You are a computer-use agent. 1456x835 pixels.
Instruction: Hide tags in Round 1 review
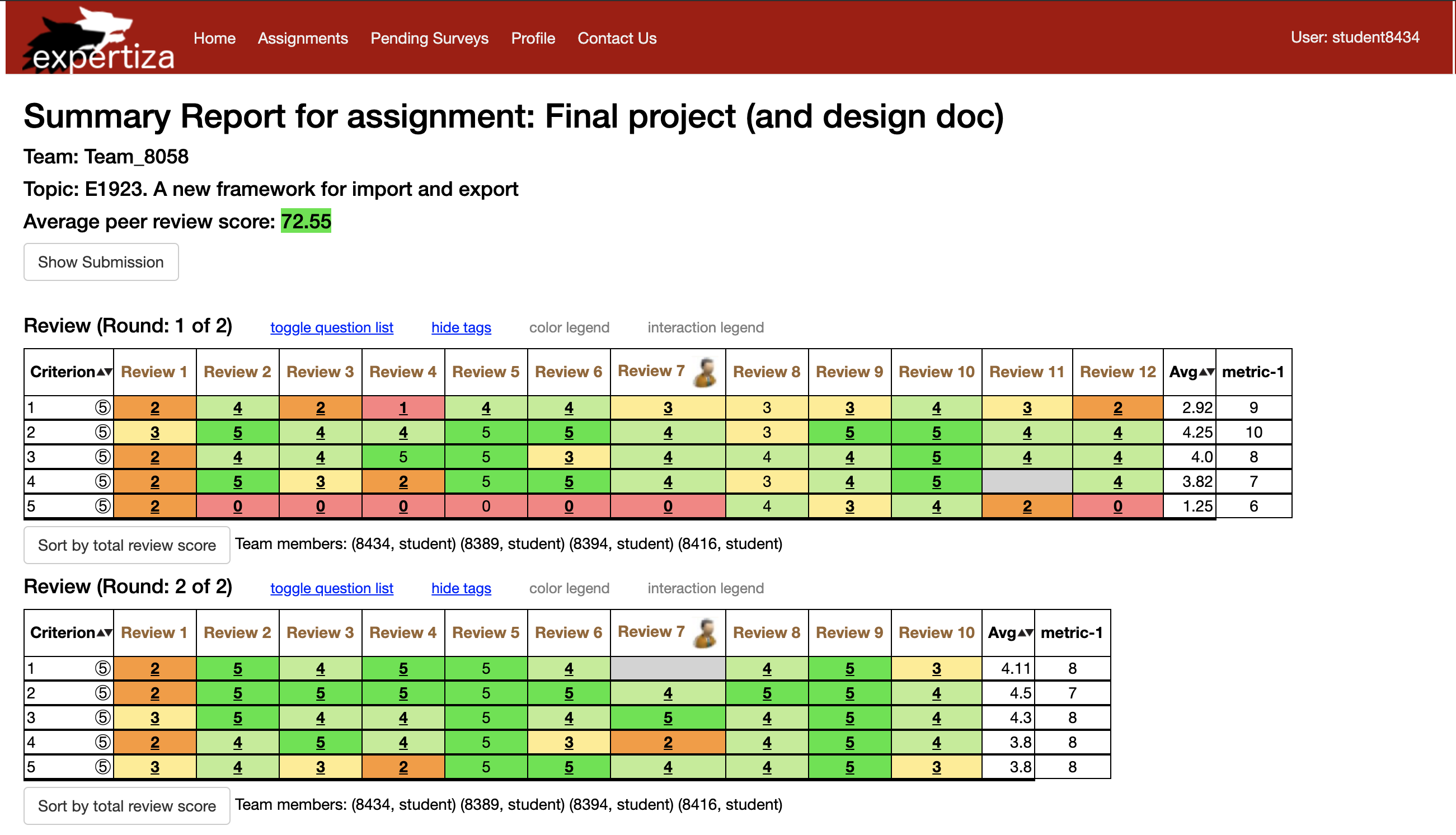[x=461, y=327]
